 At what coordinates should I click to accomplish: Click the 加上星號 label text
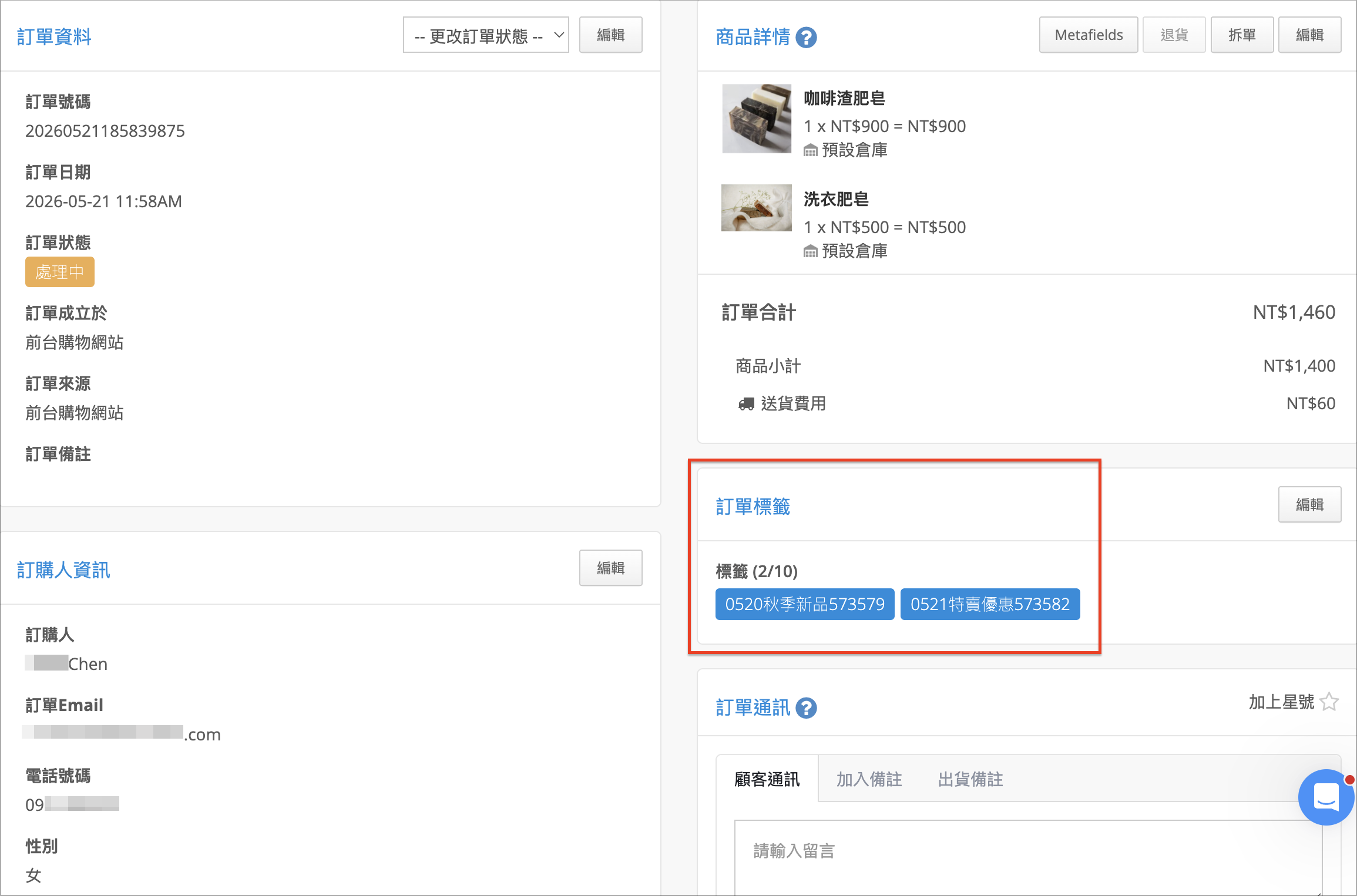(x=1281, y=702)
